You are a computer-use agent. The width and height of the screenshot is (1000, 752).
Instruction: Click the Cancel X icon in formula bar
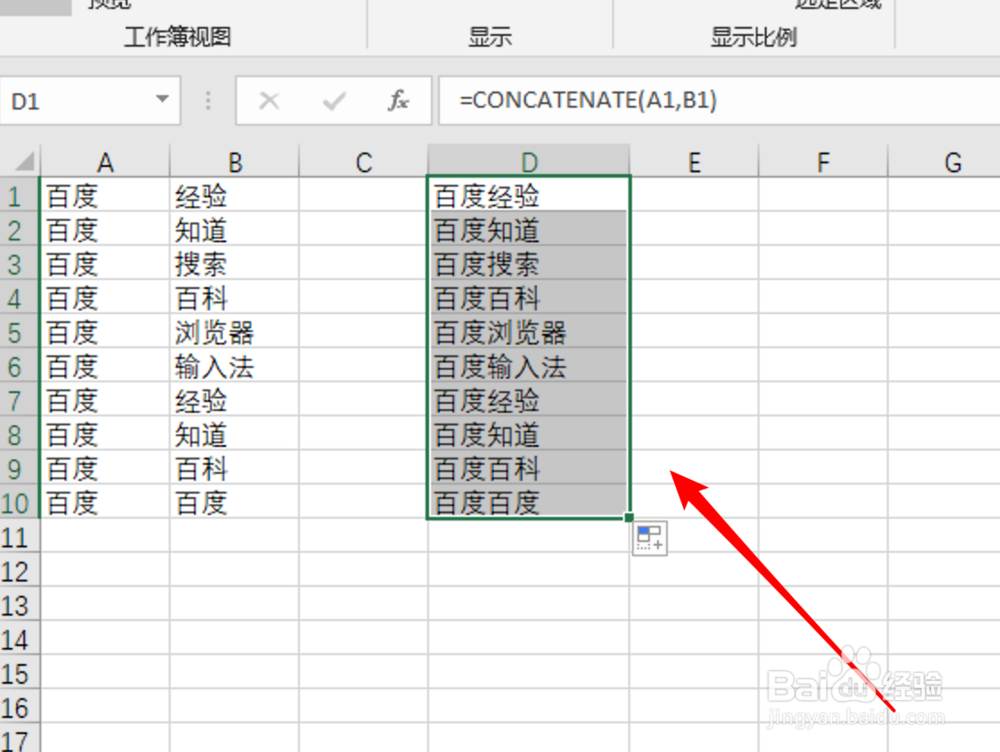[x=269, y=100]
